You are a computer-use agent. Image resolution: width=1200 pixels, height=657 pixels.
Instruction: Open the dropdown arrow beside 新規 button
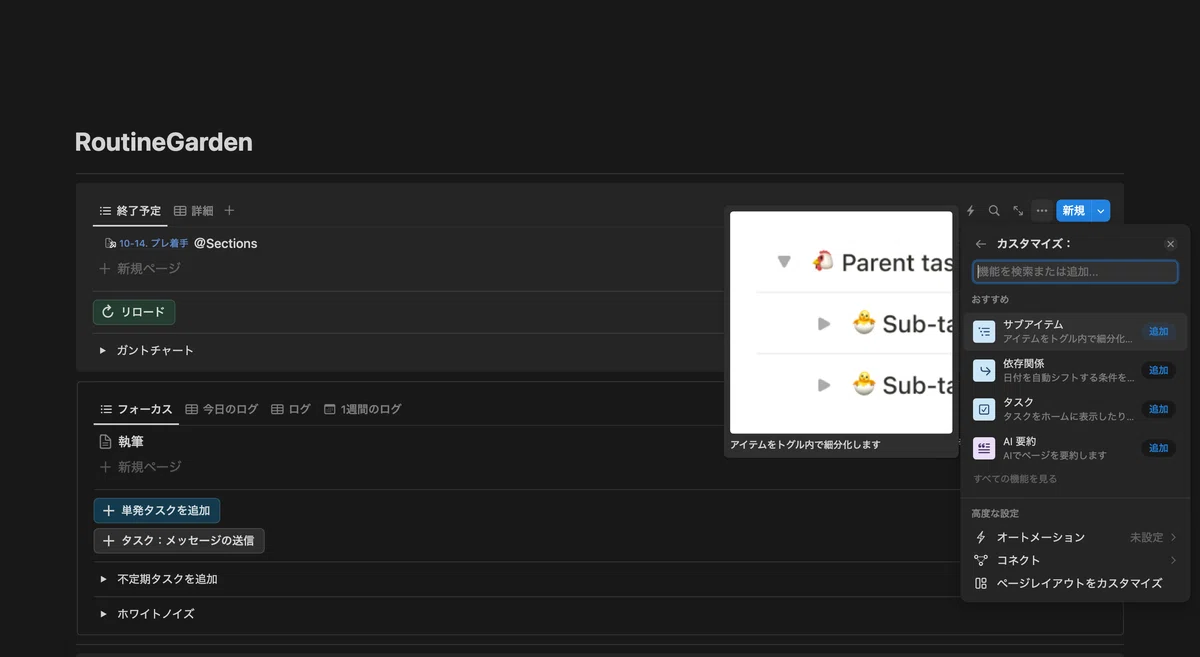(1101, 211)
